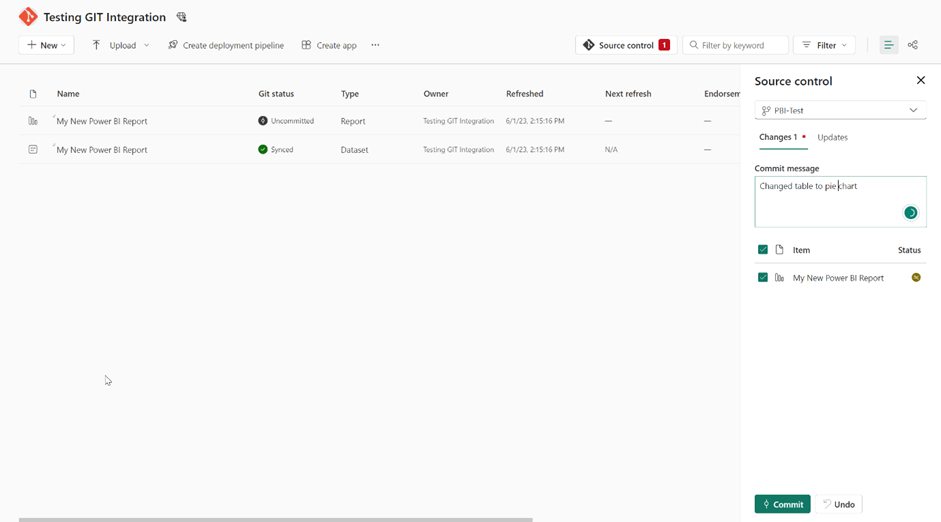Click the Synced status icon
This screenshot has width=941, height=522.
(x=263, y=149)
